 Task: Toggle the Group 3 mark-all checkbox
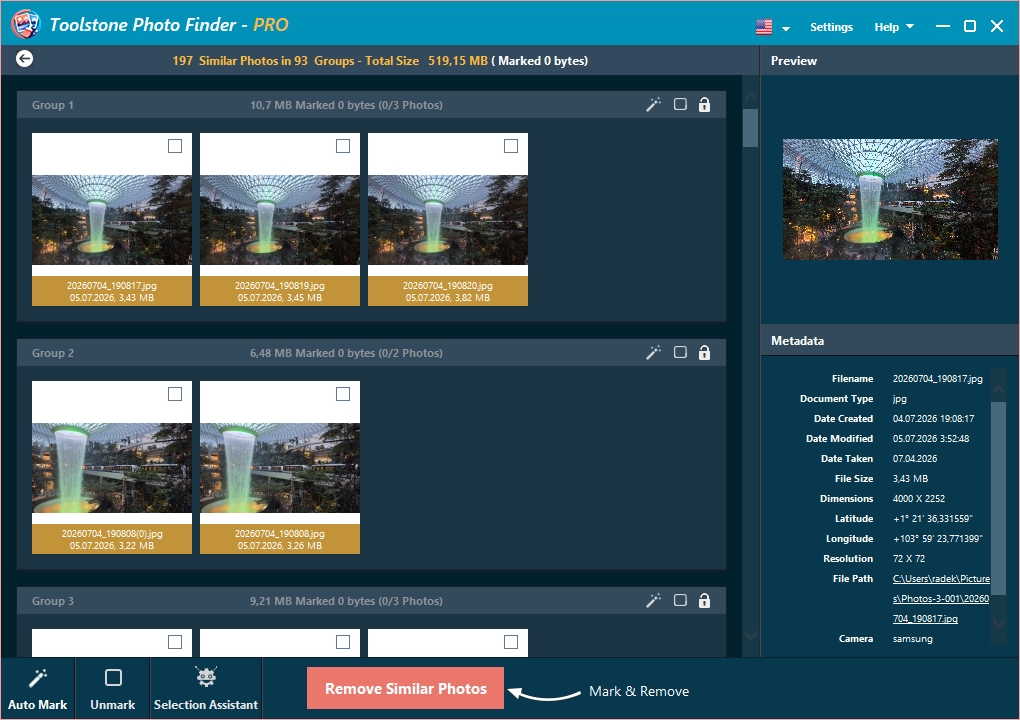point(680,600)
